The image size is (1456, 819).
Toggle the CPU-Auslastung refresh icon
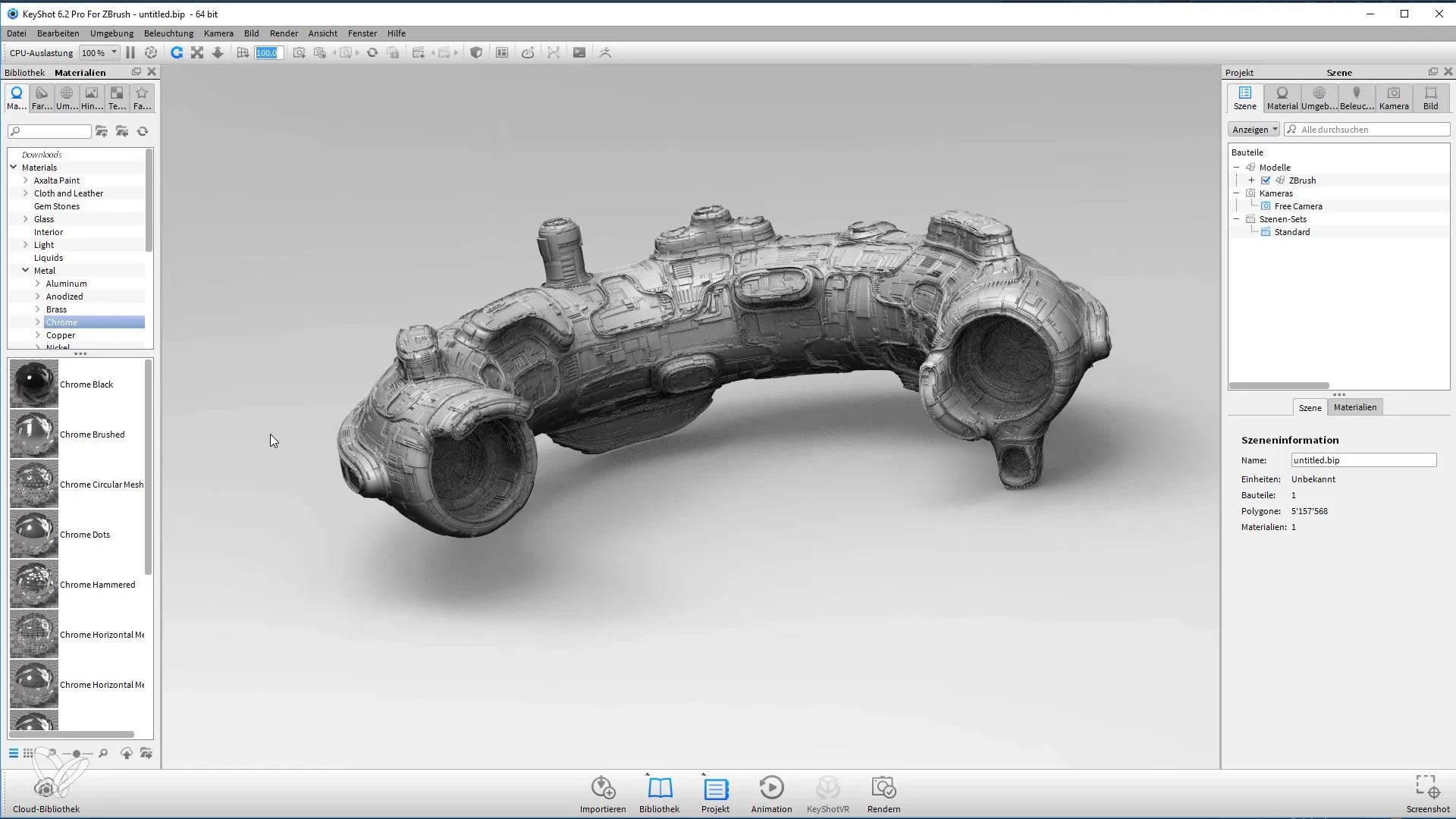(x=177, y=52)
